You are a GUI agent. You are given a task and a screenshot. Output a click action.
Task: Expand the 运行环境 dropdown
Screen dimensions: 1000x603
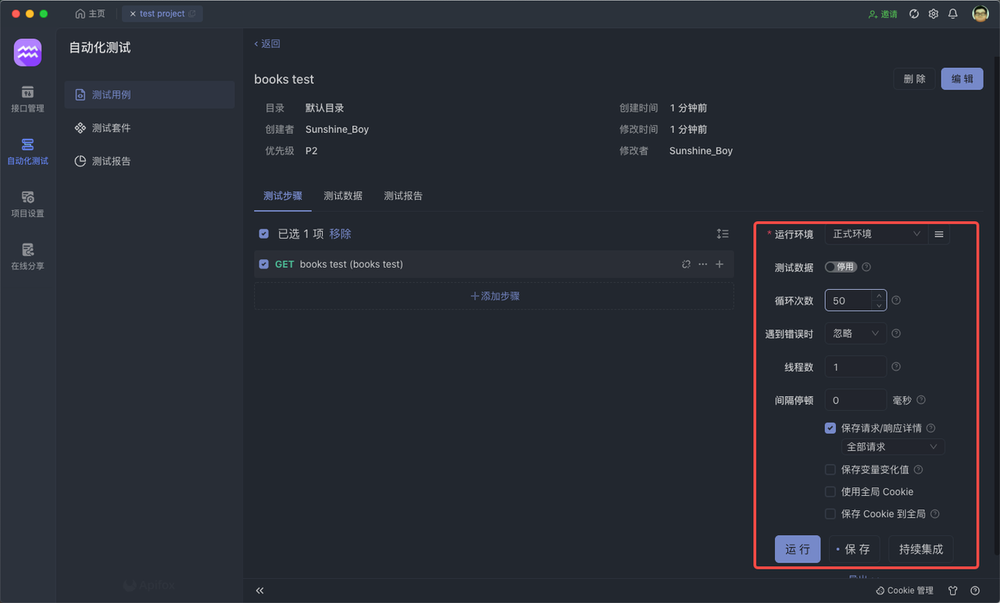(x=875, y=234)
